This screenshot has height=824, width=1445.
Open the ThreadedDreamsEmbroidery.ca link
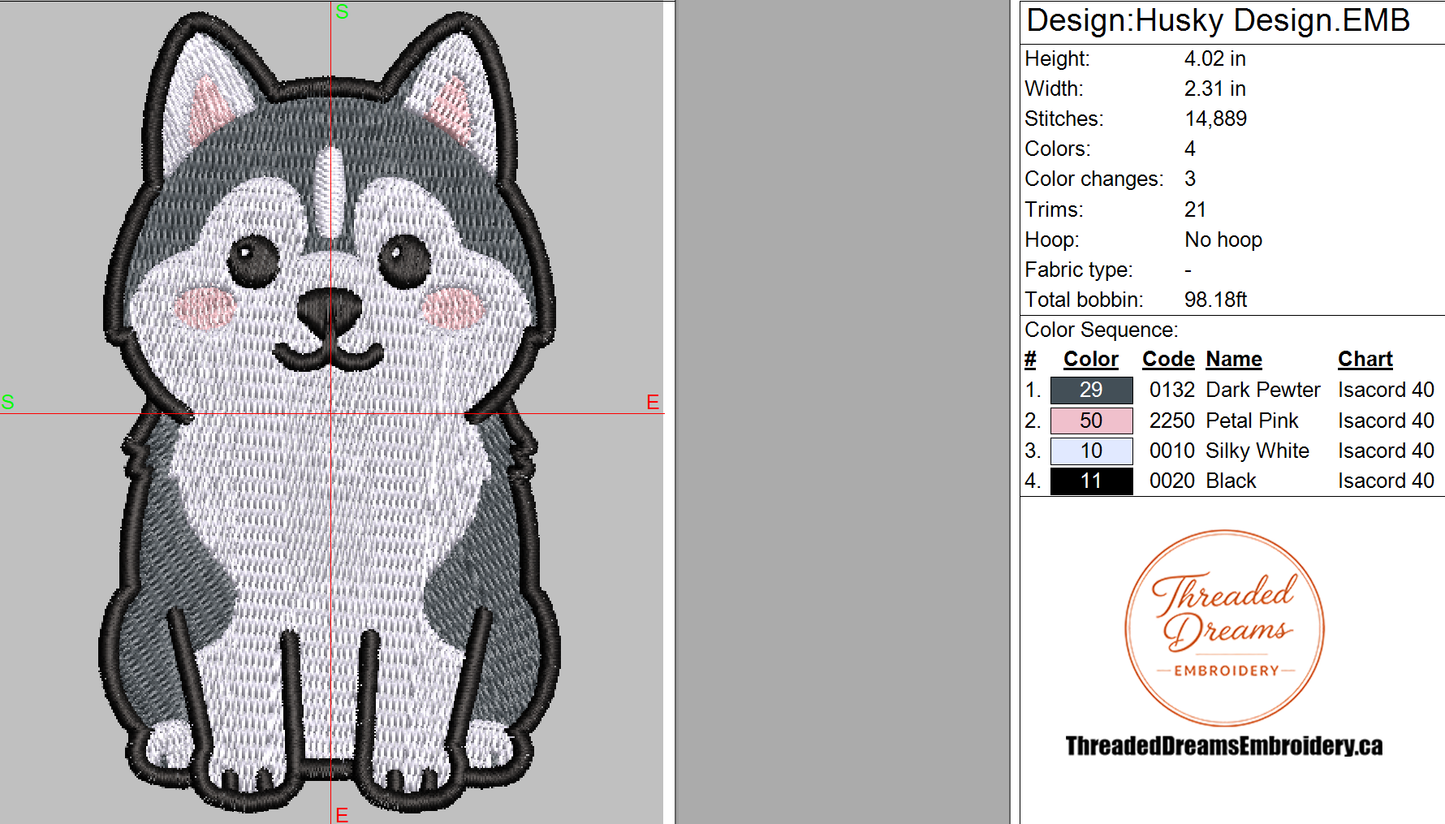(1224, 745)
